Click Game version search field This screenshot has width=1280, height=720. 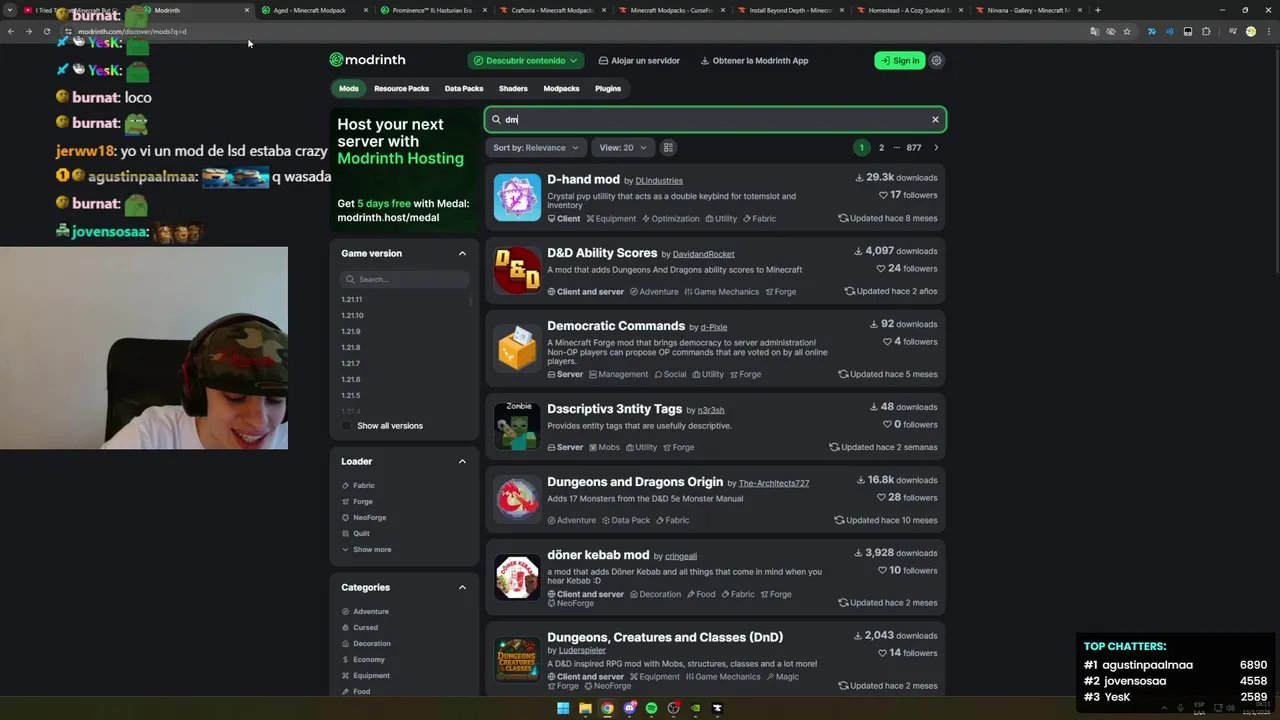pos(404,279)
